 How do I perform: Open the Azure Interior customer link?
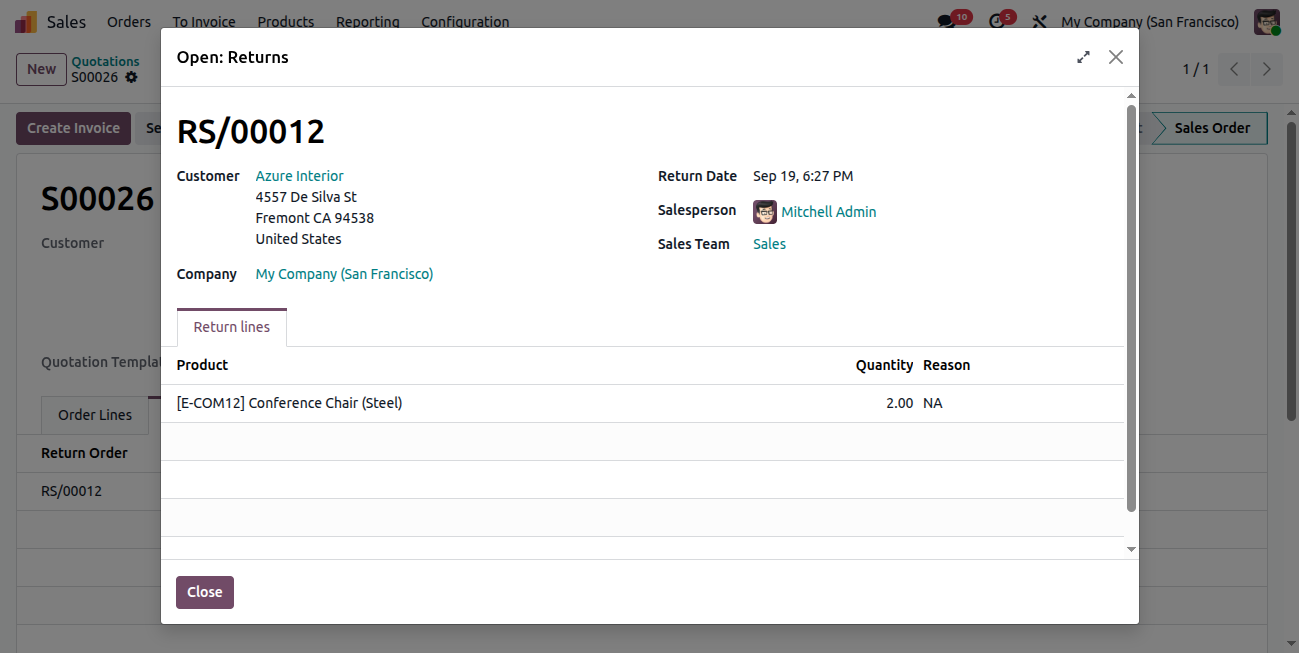click(300, 176)
